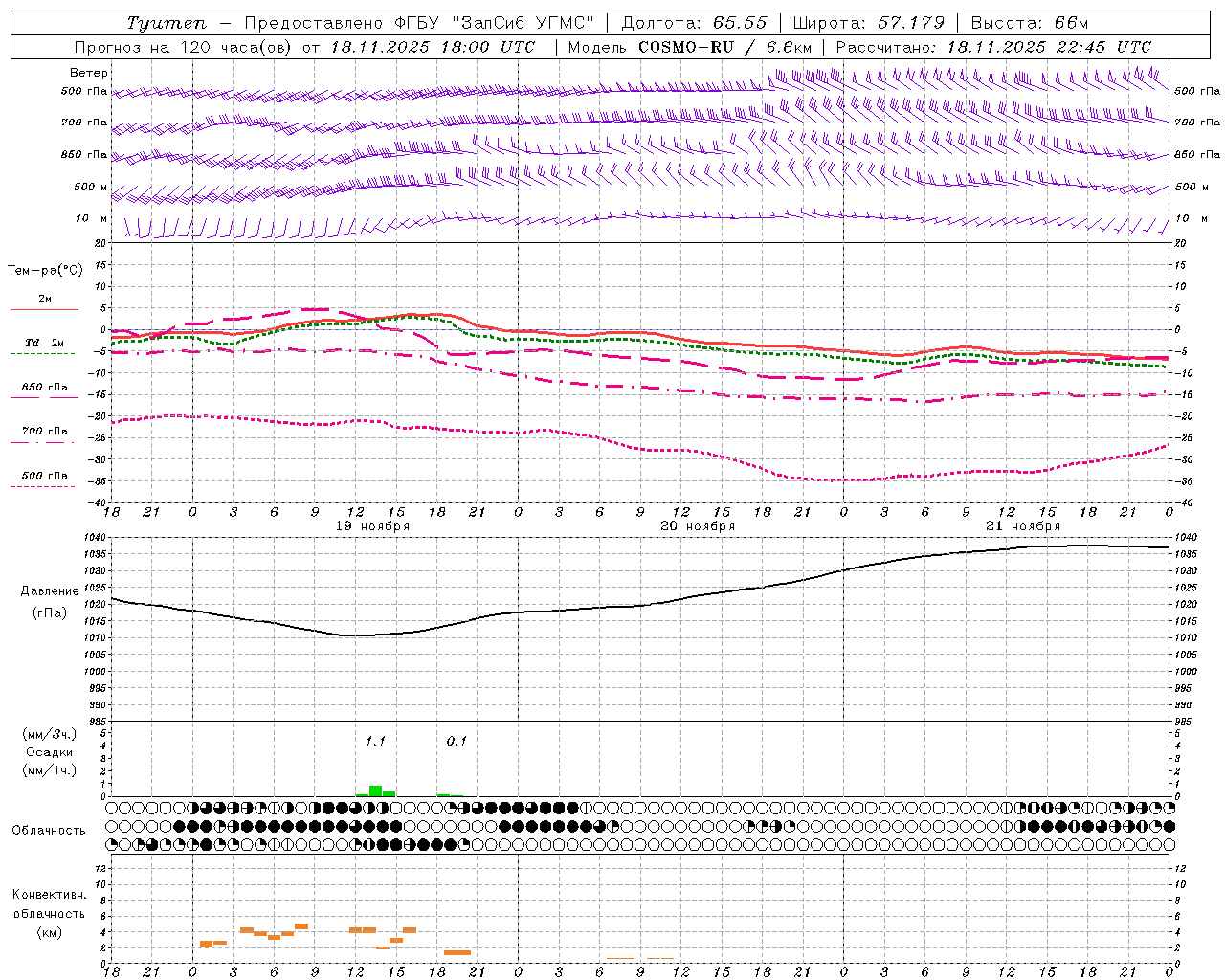Click the Тем-ра(°C) axis label

point(45,271)
